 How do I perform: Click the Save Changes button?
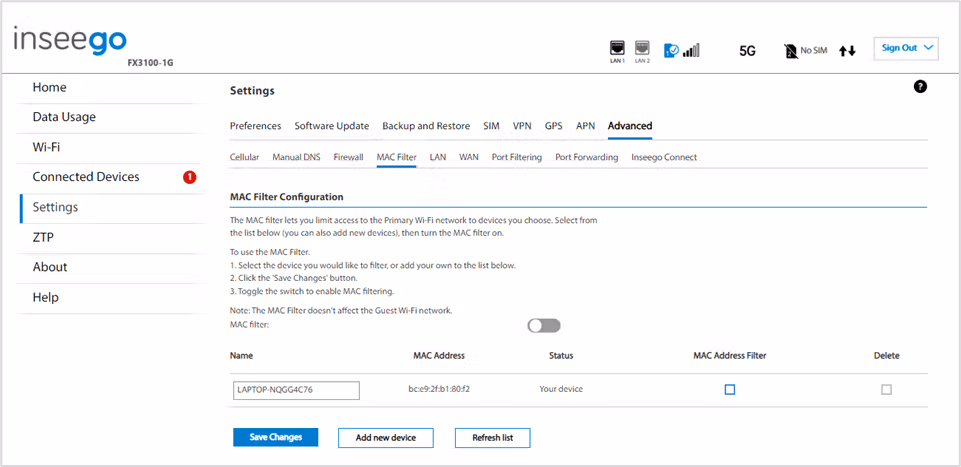pos(276,438)
